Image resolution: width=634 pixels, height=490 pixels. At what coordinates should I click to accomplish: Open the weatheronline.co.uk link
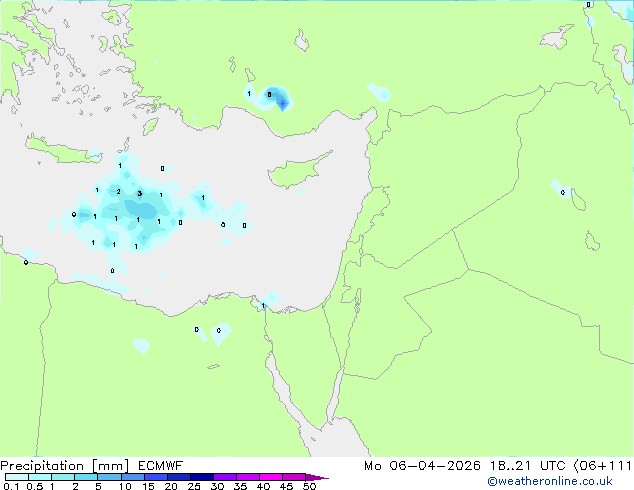coord(550,481)
